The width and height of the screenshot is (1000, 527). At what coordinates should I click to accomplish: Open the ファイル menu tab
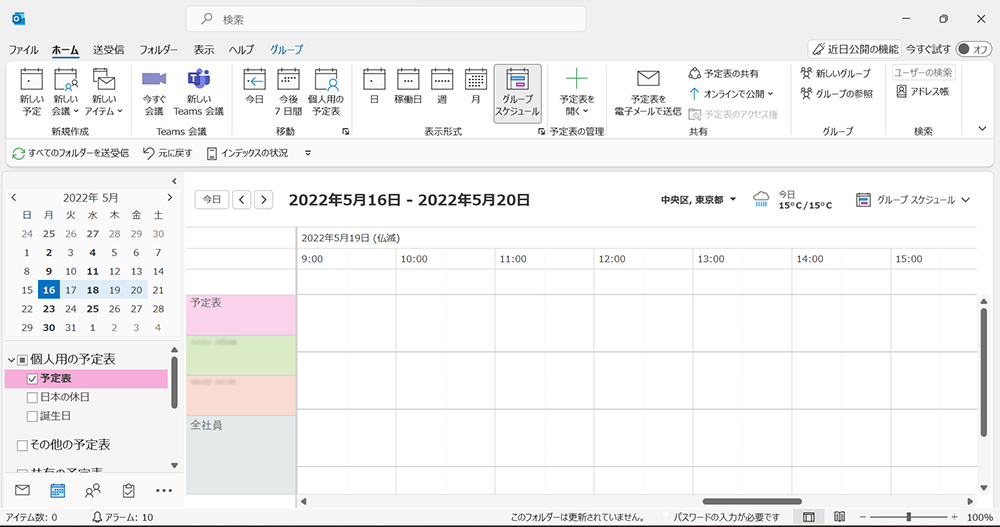click(24, 49)
